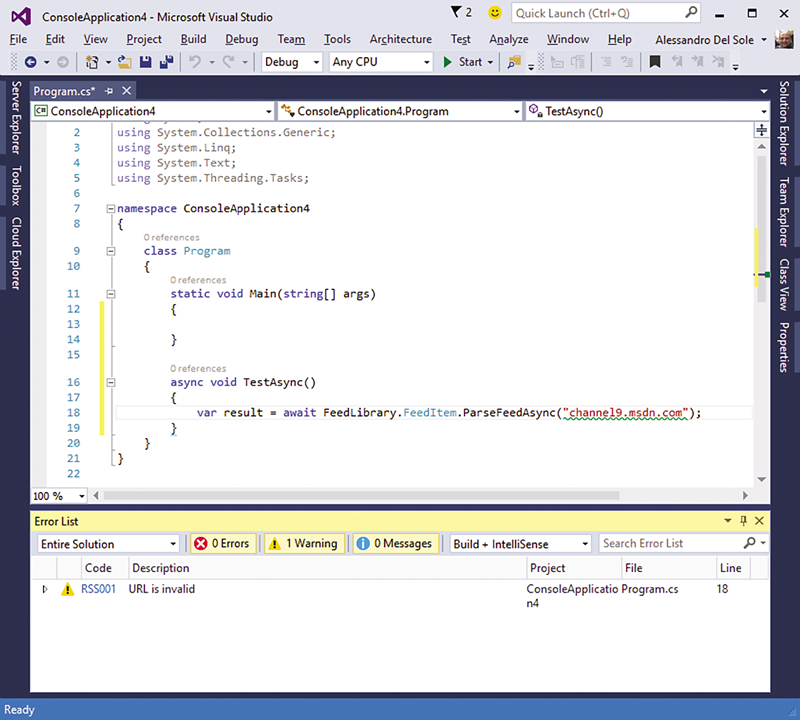Click the New Project toolbar icon
Viewport: 800px width, 720px height.
[92, 62]
